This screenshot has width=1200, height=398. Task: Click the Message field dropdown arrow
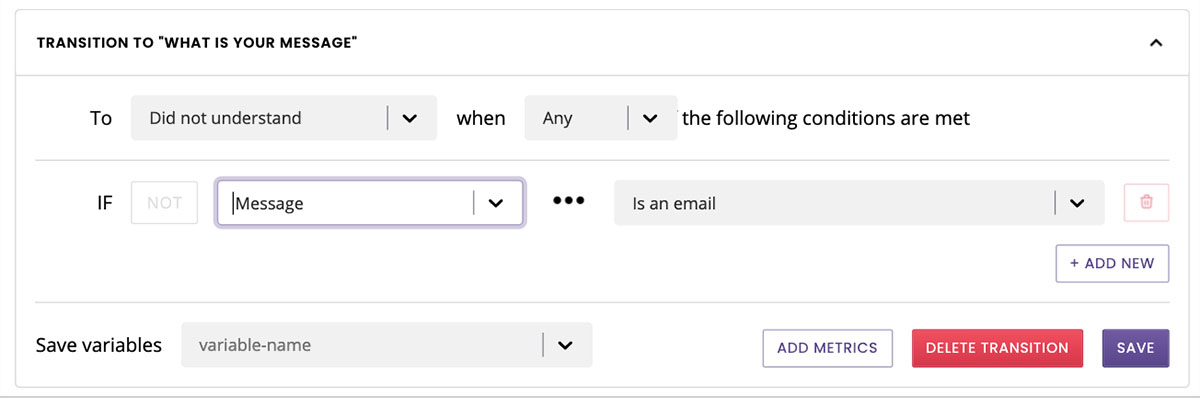point(495,203)
